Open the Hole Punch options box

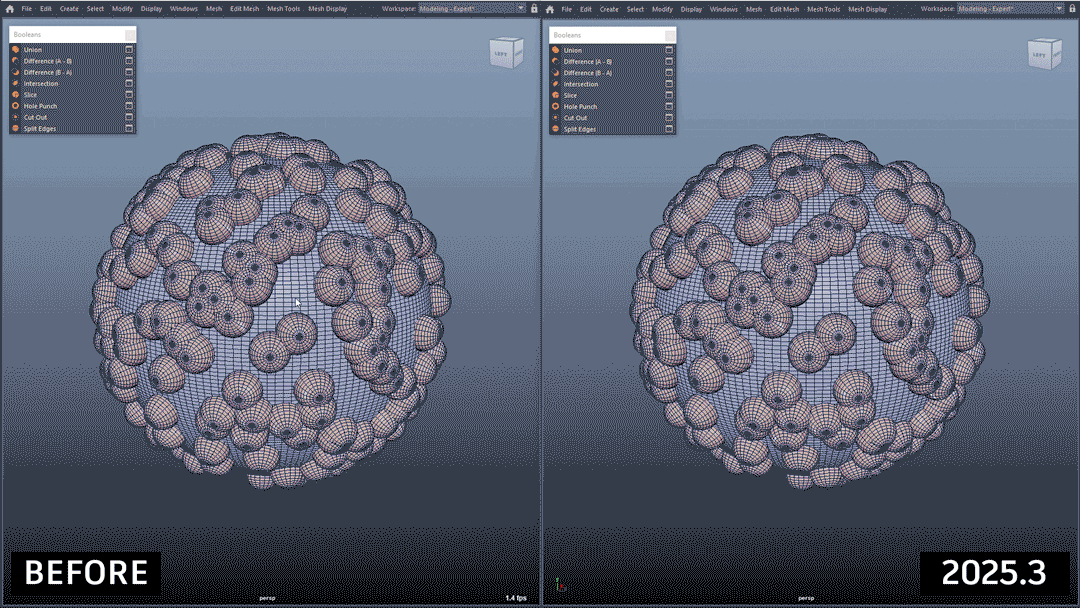coord(130,106)
